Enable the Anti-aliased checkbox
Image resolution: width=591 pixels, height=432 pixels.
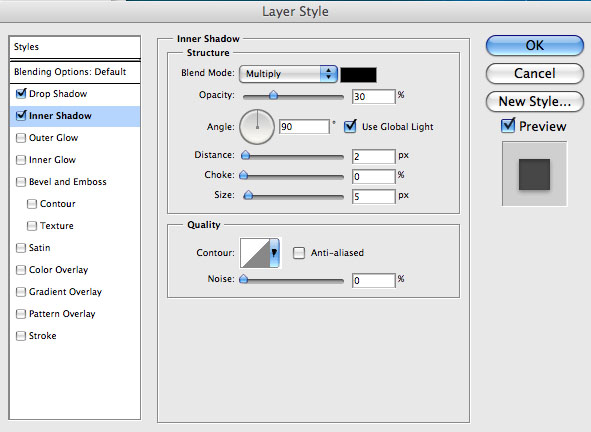tap(299, 253)
